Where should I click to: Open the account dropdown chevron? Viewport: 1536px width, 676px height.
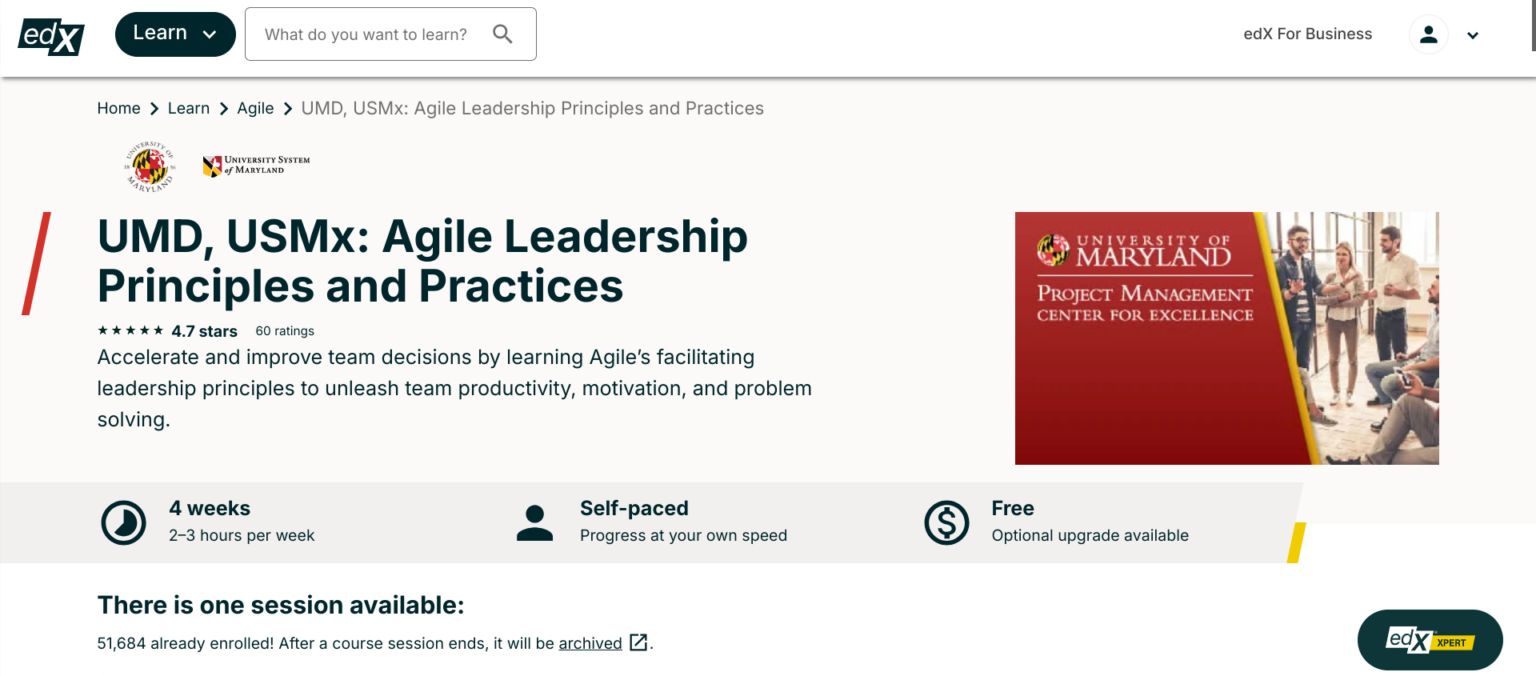click(x=1472, y=34)
